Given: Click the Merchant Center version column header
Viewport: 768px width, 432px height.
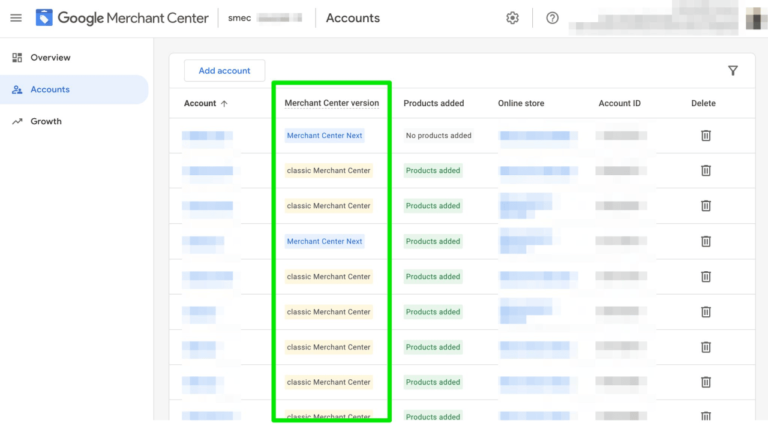Looking at the screenshot, I should click(332, 103).
